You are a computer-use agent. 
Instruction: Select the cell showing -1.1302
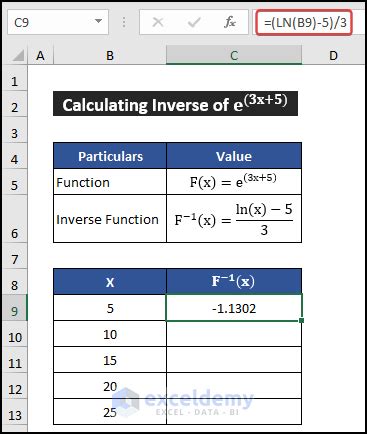pyautogui.click(x=234, y=308)
